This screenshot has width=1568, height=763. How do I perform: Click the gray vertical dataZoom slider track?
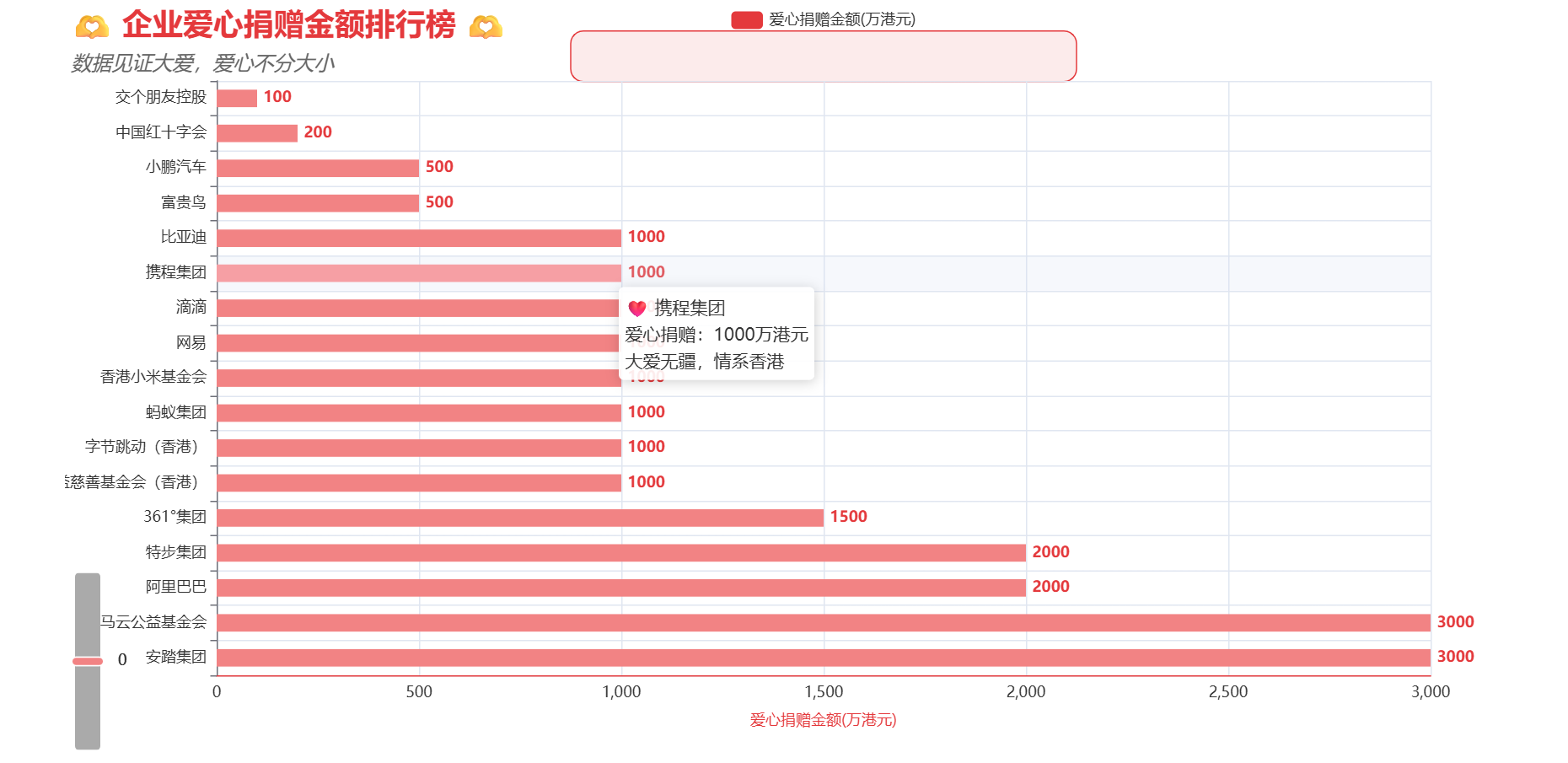(x=88, y=661)
